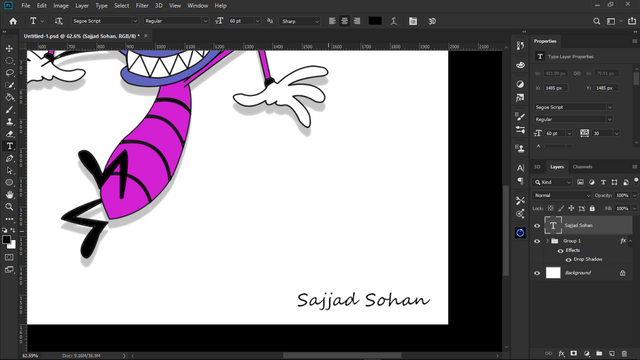Switch to the 3D panel tab
This screenshot has width=640, height=360.
[x=537, y=167]
